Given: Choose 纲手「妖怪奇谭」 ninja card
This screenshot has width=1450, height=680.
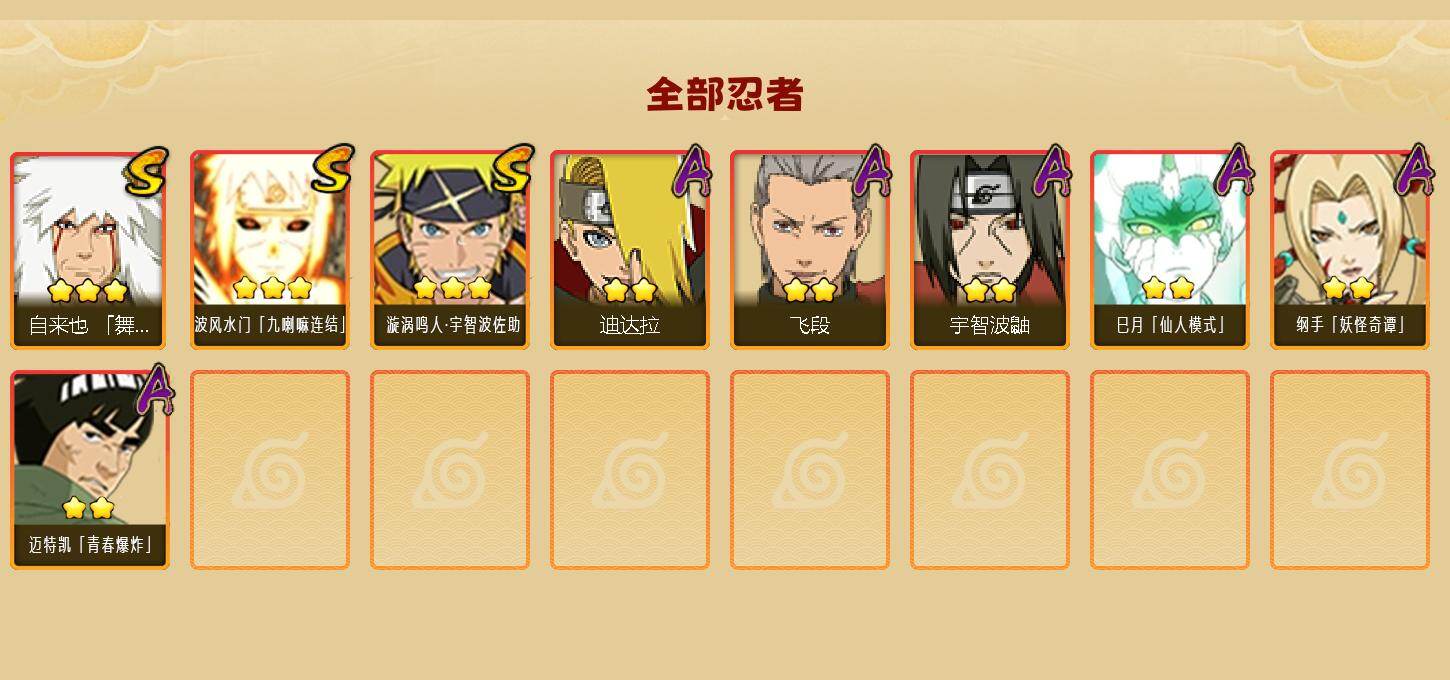Looking at the screenshot, I should click(x=1350, y=250).
